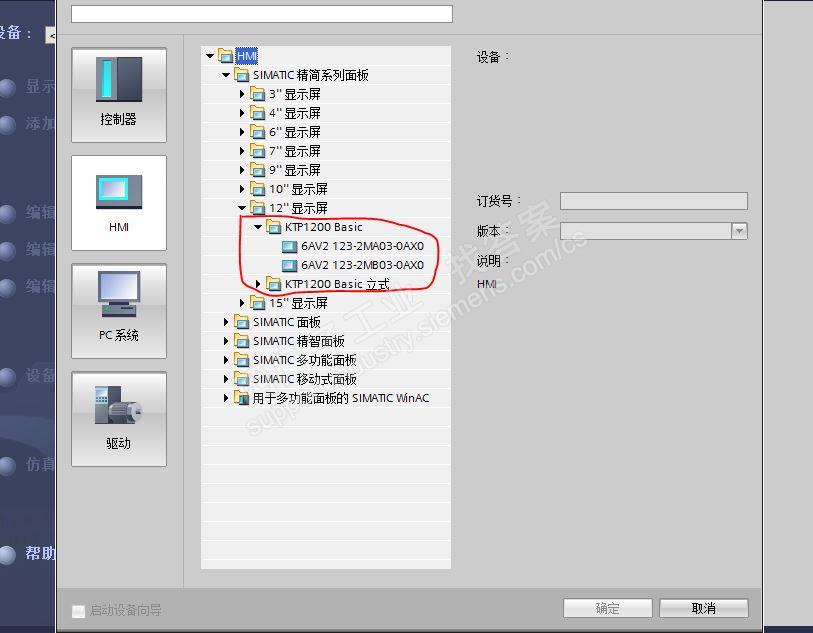Select the "10" 显示屏" label

click(298, 189)
